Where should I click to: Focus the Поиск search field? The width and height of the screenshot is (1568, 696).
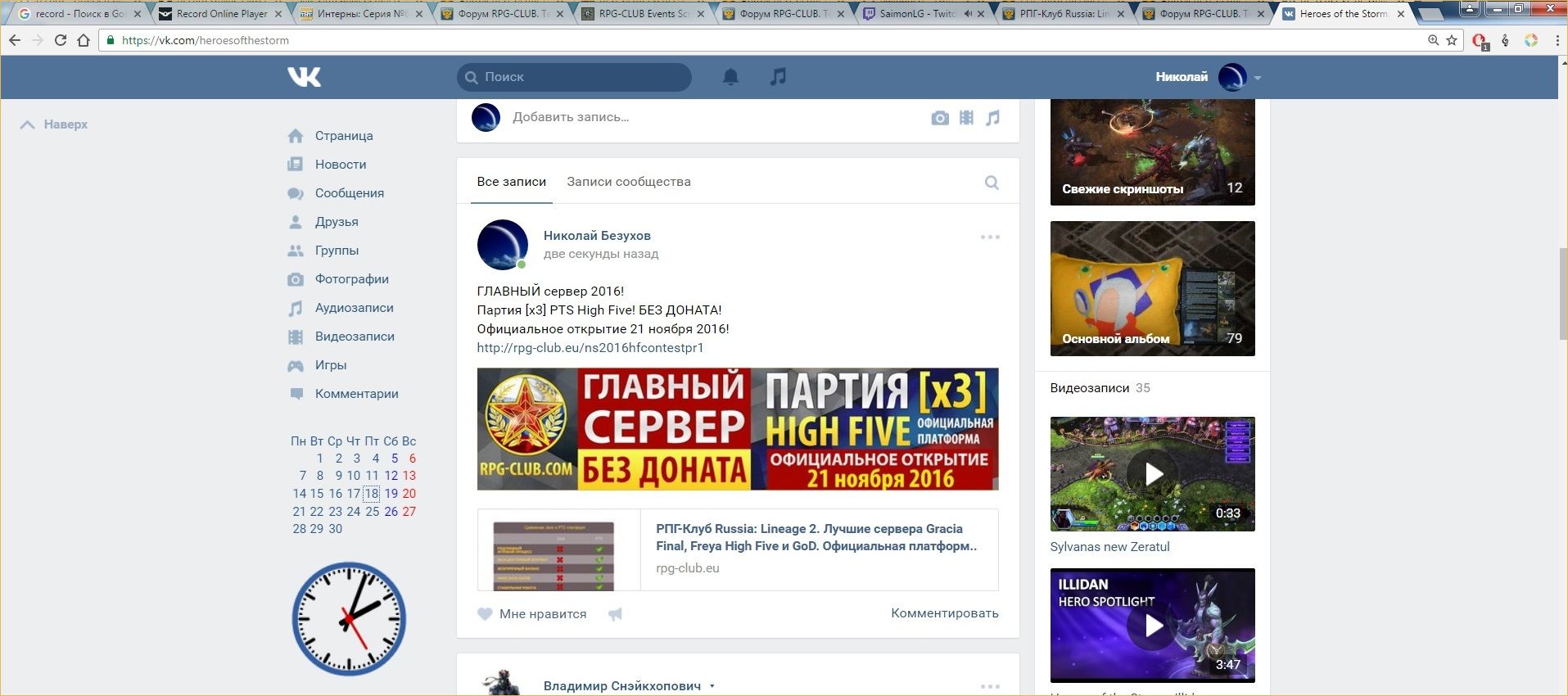coord(574,77)
